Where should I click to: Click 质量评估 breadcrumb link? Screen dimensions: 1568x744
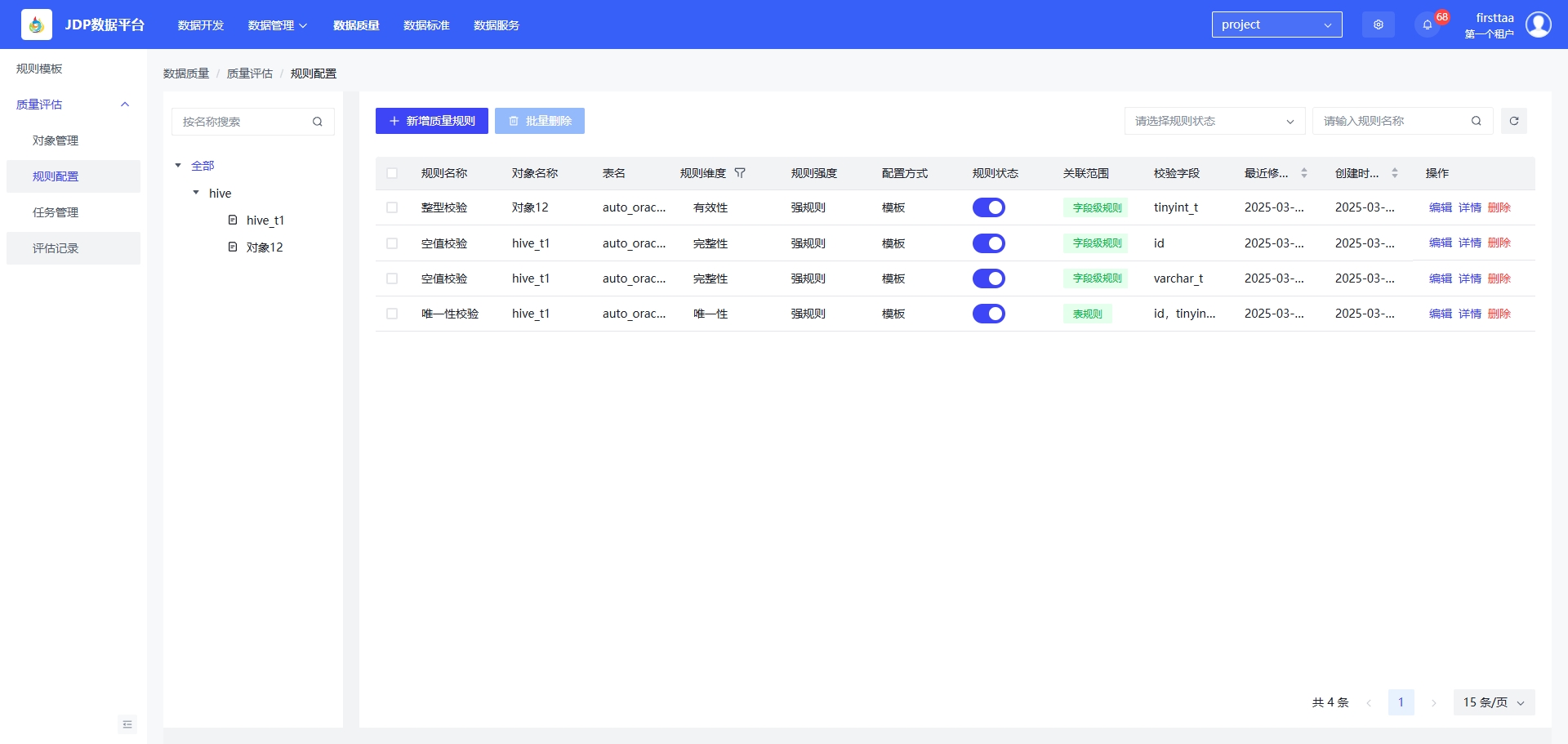click(x=250, y=74)
